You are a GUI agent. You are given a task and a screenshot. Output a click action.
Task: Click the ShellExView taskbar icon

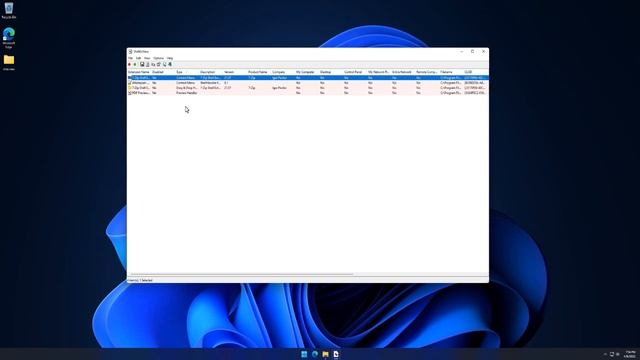(336, 354)
